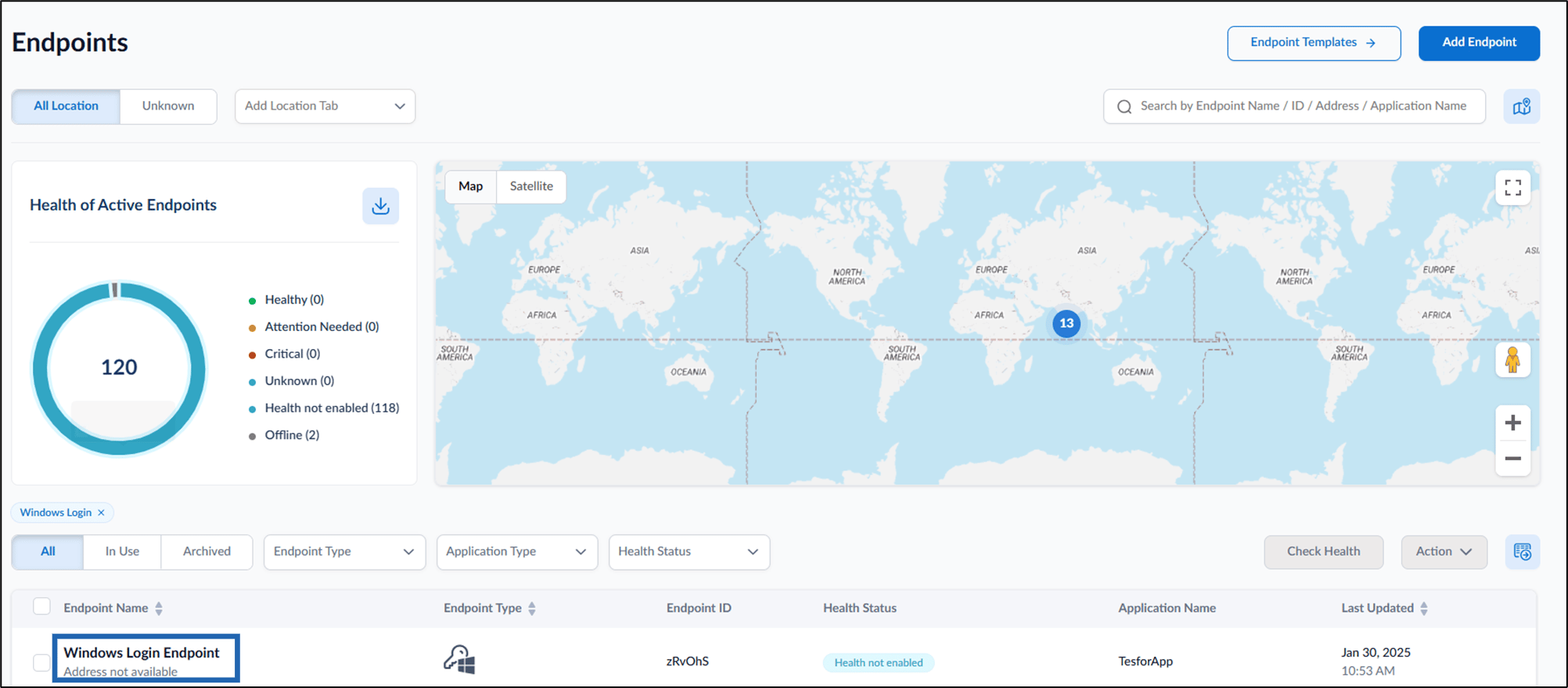Zoom out of the map with minus button
The width and height of the screenshot is (1568, 688).
[x=1512, y=459]
